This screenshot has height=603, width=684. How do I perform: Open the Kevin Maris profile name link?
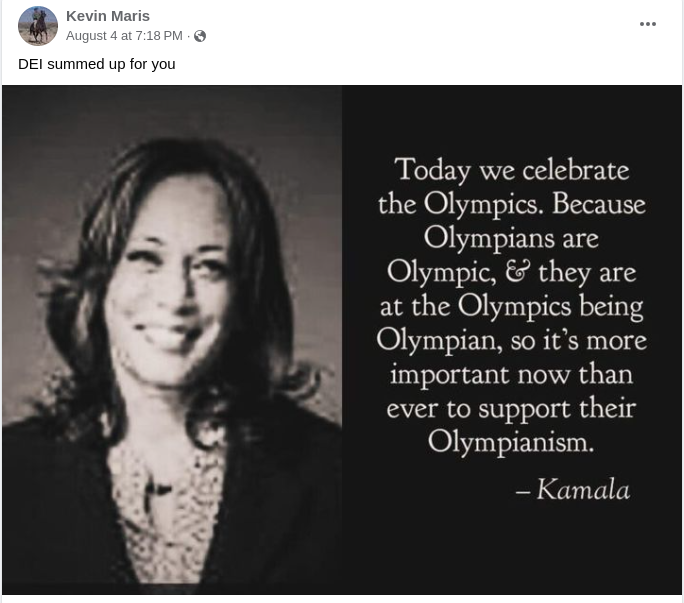click(107, 16)
